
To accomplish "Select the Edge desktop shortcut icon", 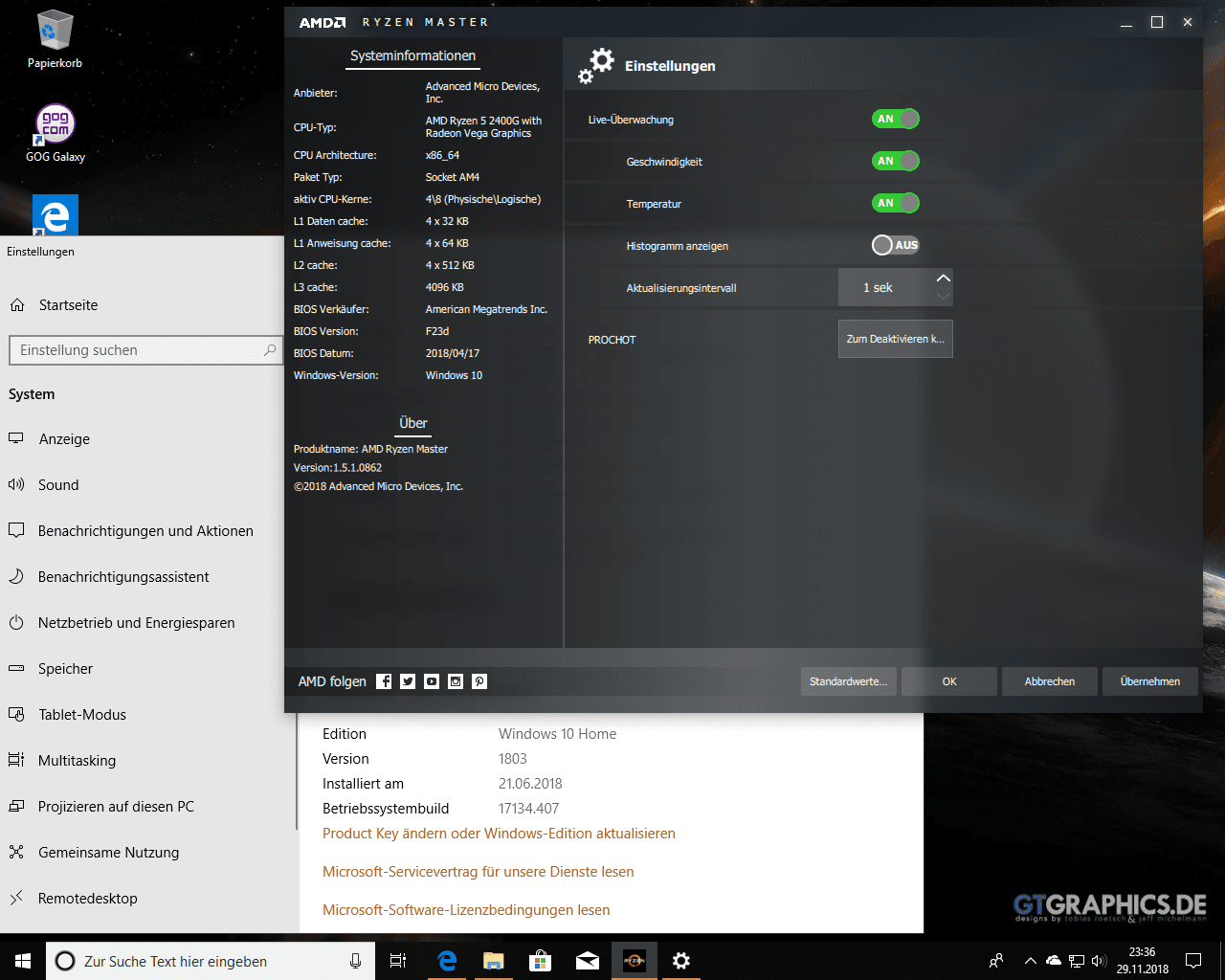I will (x=56, y=216).
